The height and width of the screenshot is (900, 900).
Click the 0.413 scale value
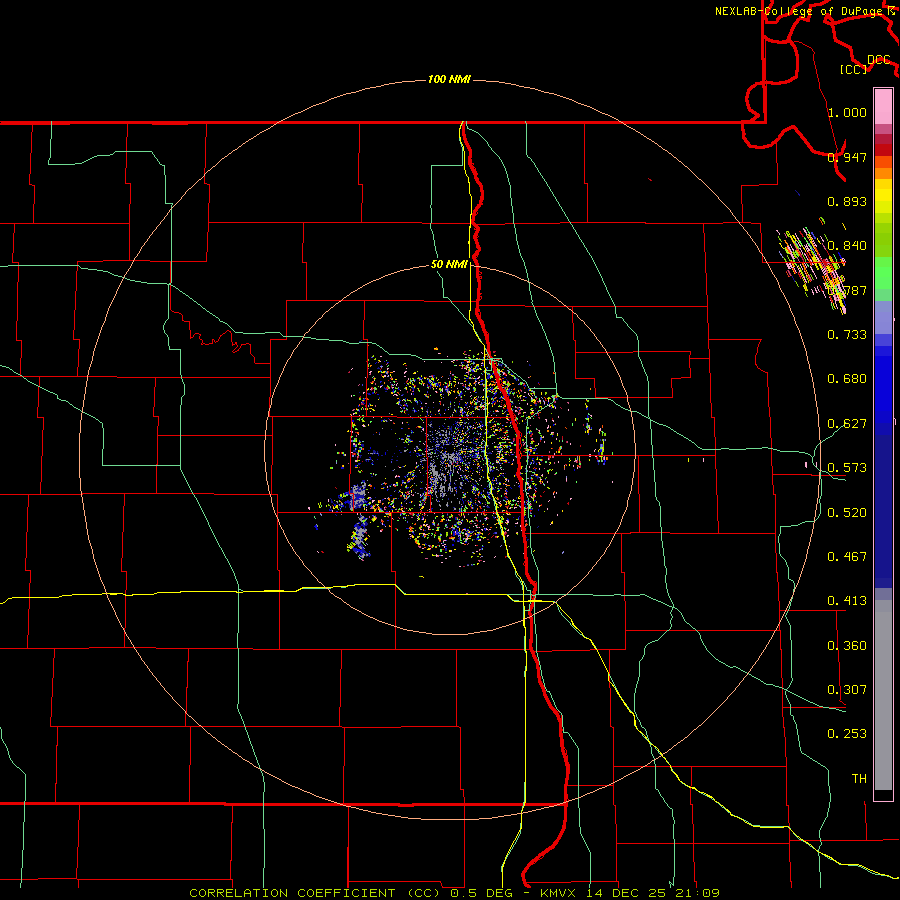pyautogui.click(x=847, y=601)
